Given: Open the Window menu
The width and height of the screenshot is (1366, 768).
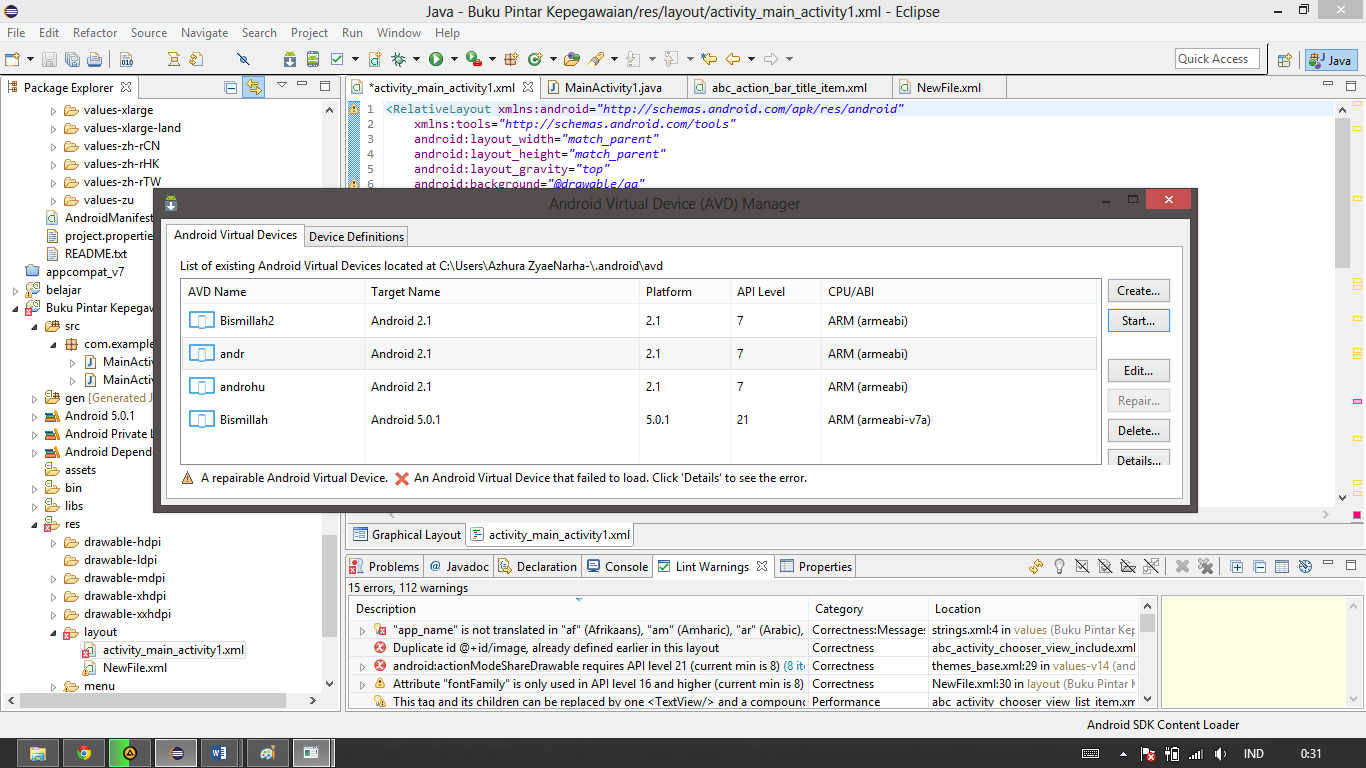Looking at the screenshot, I should pos(399,33).
